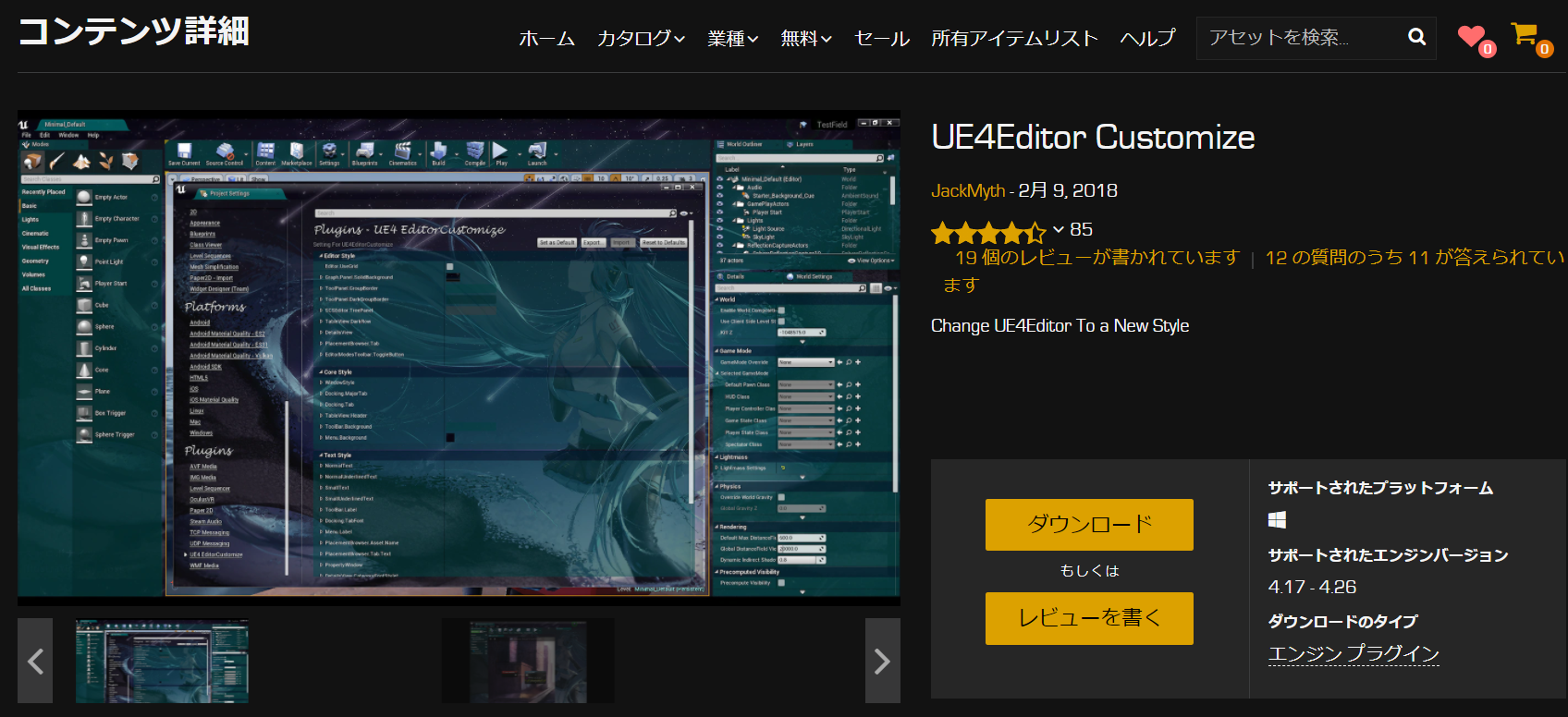This screenshot has height=717, width=1568.
Task: Go to ホーム in the navigation
Action: tap(547, 38)
